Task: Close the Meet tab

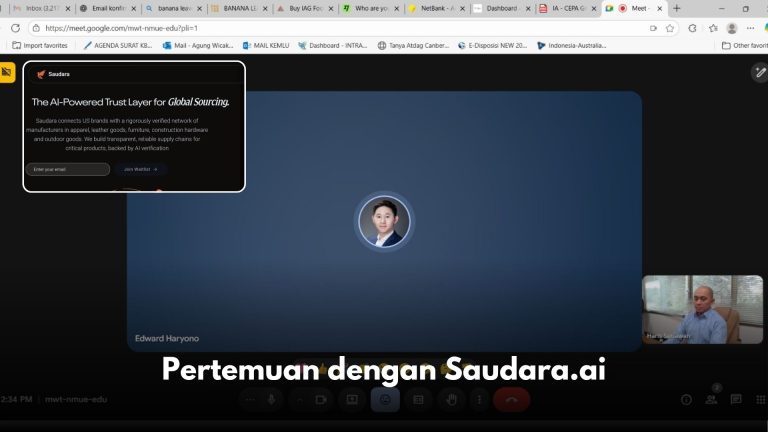Action: tap(659, 8)
